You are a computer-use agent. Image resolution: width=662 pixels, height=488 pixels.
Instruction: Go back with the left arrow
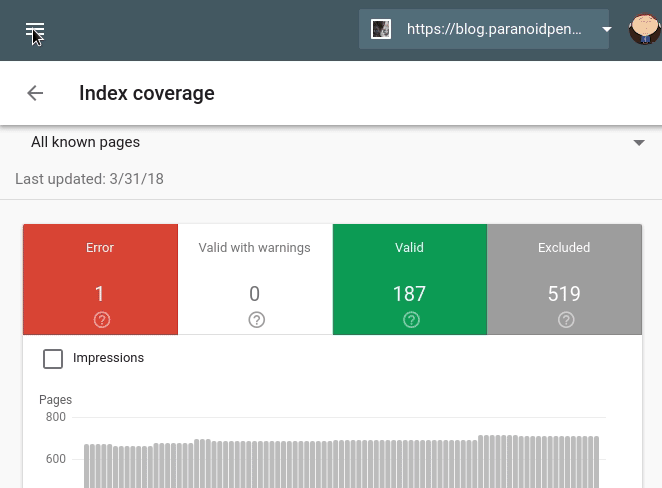click(x=35, y=93)
